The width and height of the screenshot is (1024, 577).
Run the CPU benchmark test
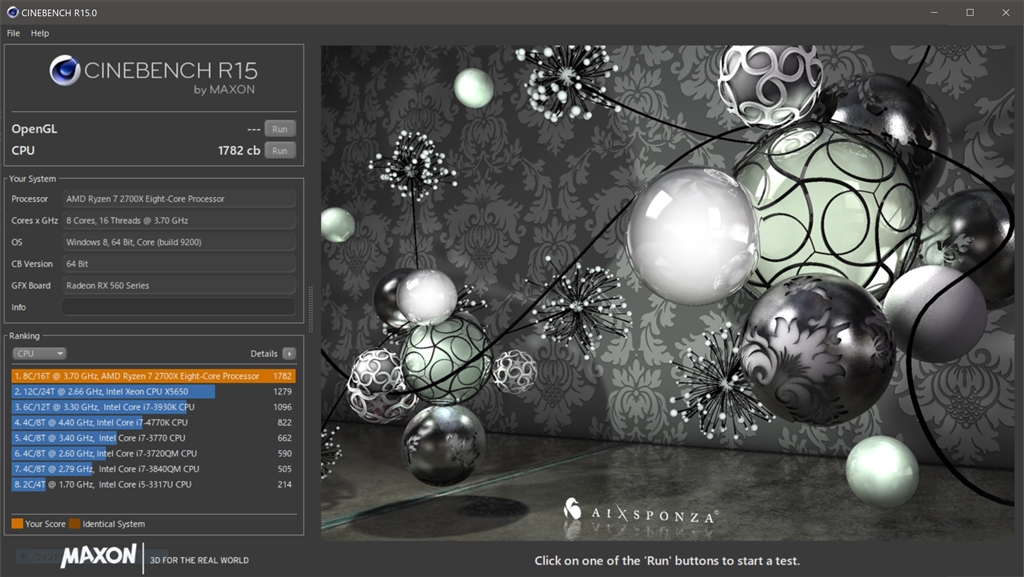280,151
